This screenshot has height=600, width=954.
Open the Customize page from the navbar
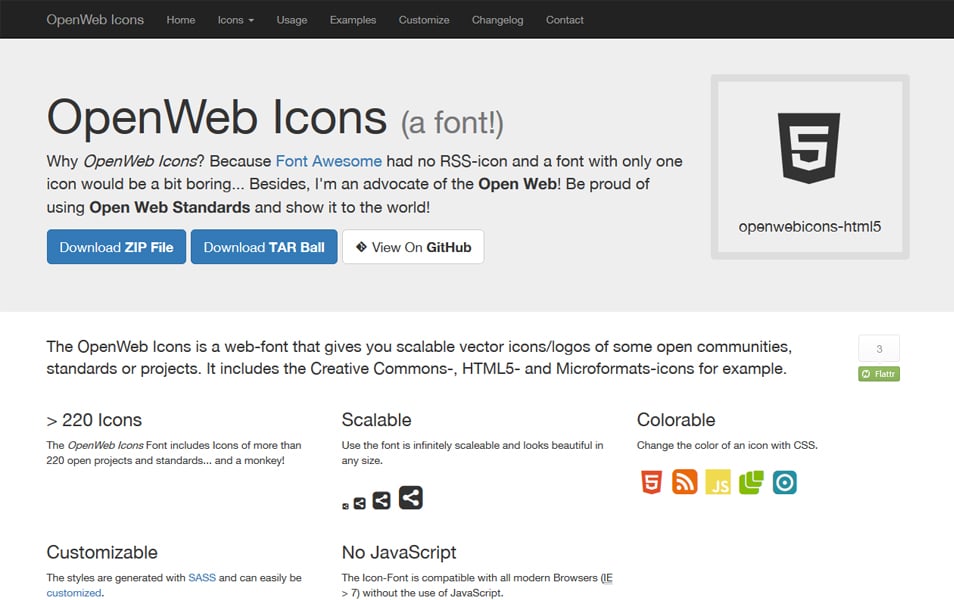click(x=423, y=19)
